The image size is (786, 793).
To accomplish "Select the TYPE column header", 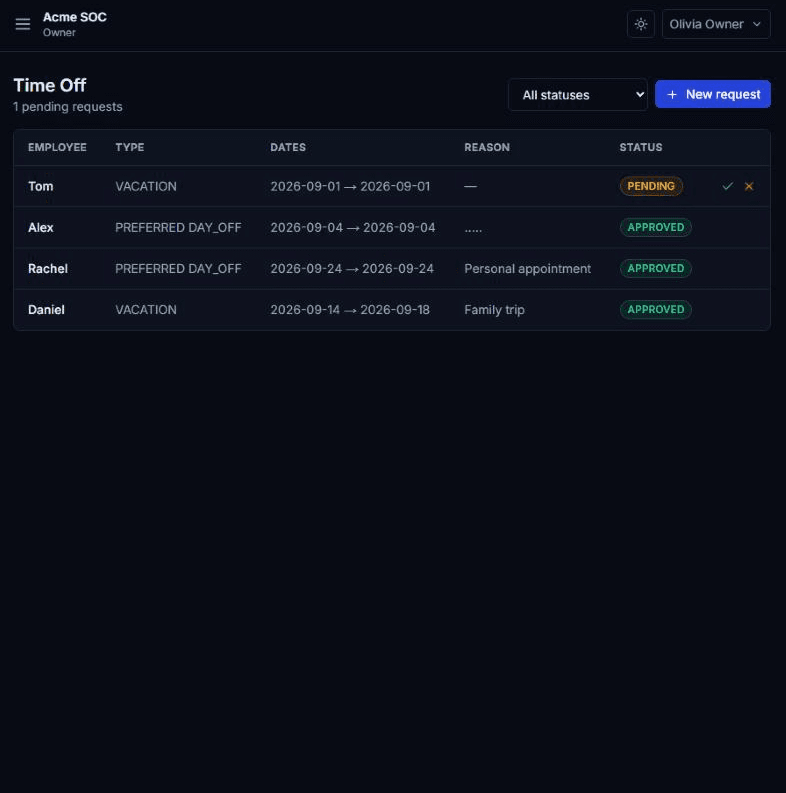I will click(x=129, y=147).
